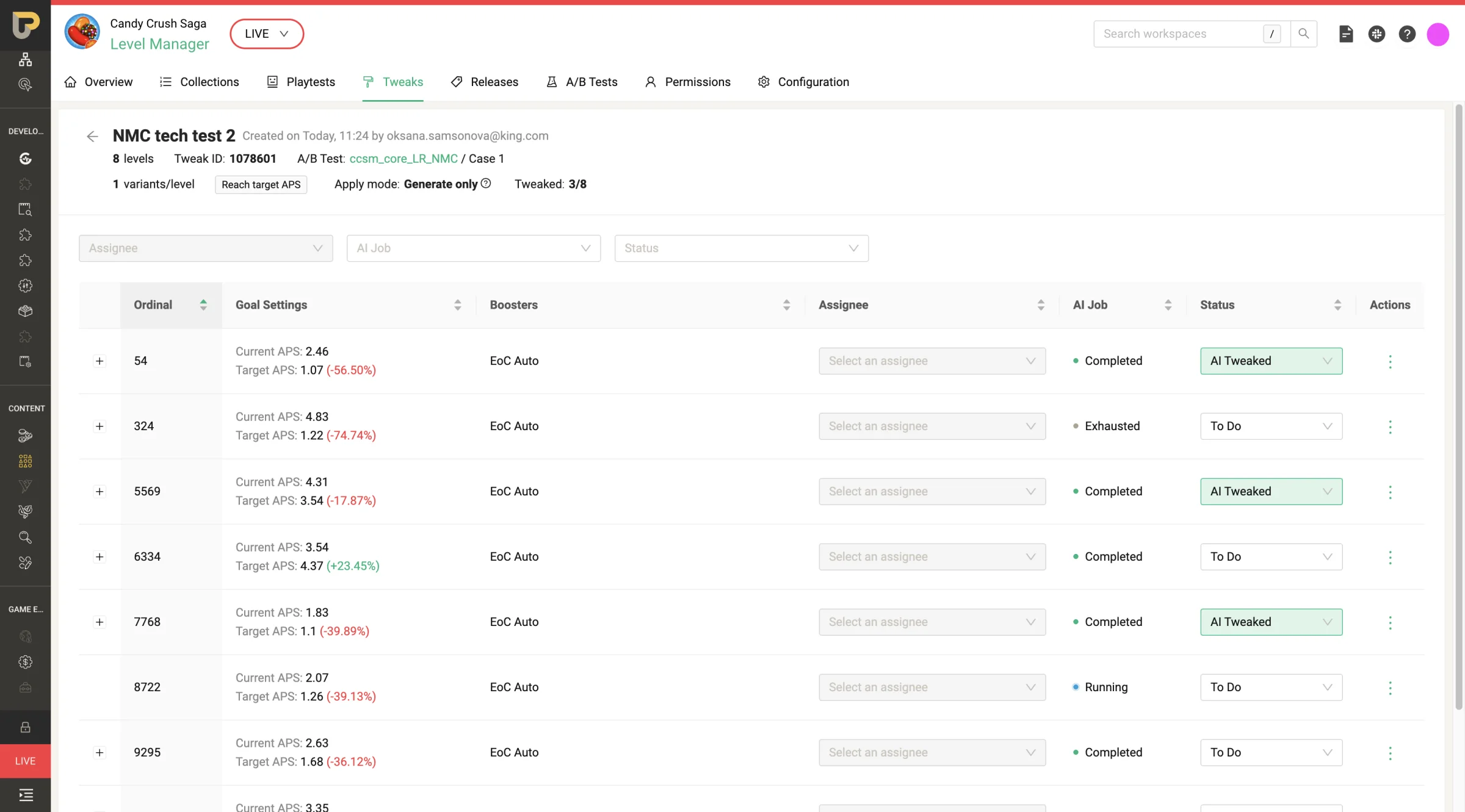Open the Configuration tab
This screenshot has height=812, width=1465.
point(803,82)
